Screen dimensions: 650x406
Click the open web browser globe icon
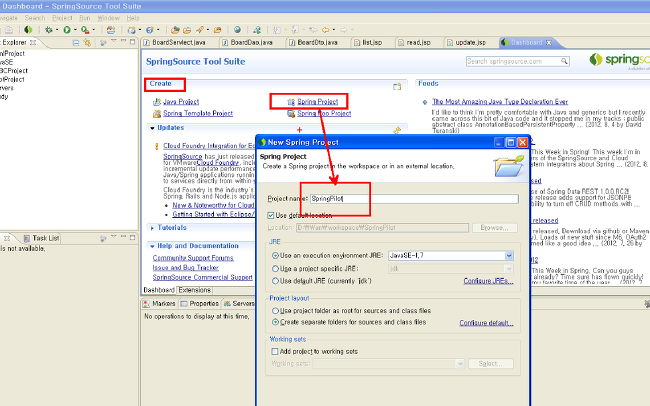[x=237, y=30]
